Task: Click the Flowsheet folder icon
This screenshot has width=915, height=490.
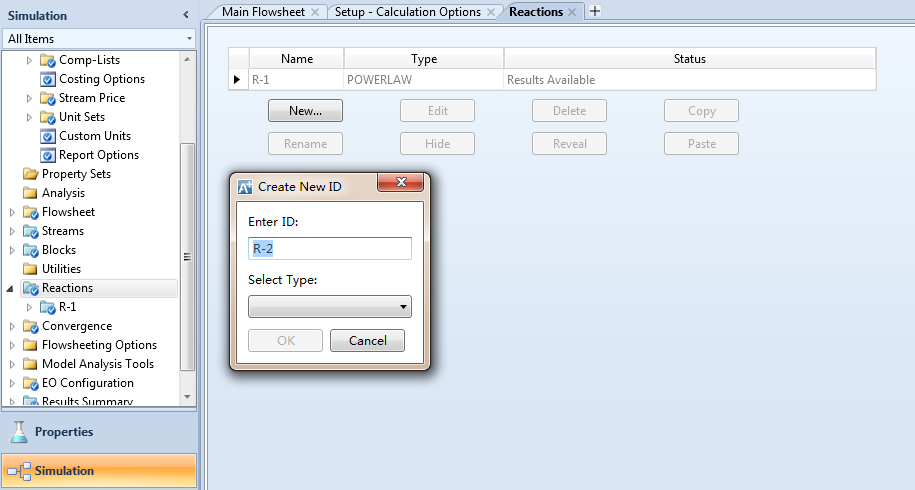Action: [x=30, y=212]
